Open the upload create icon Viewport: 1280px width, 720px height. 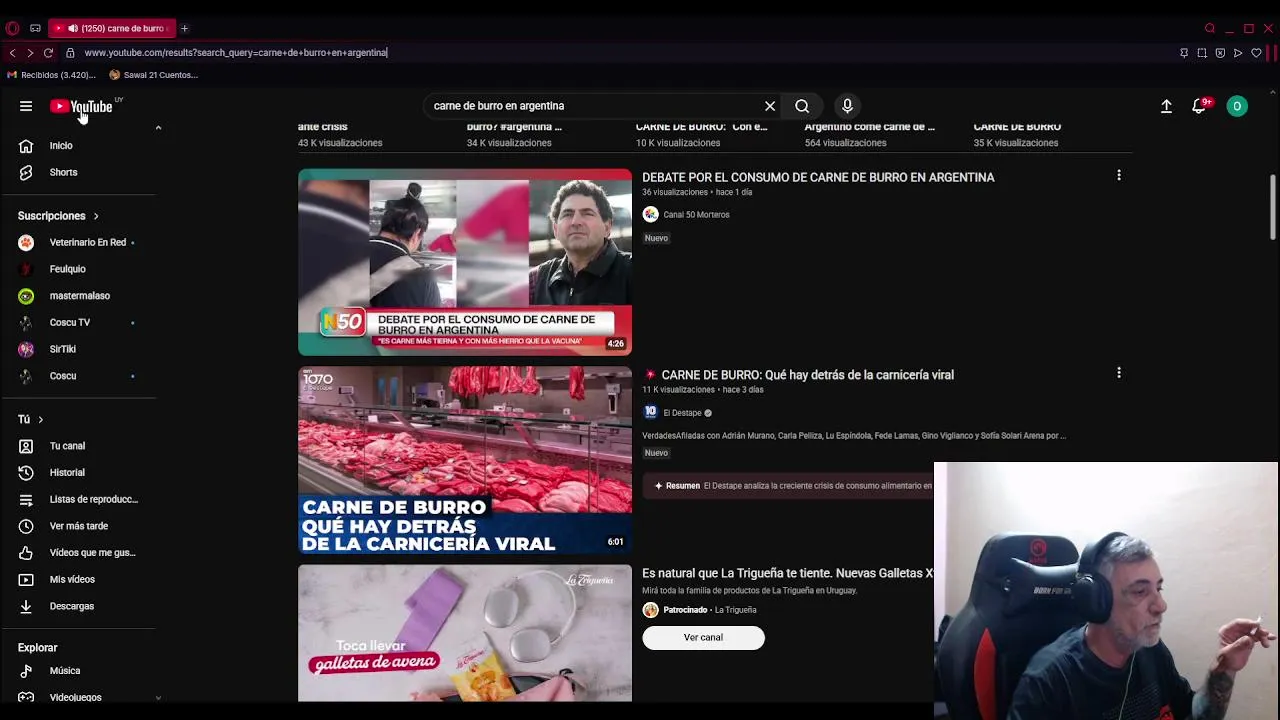click(x=1166, y=106)
